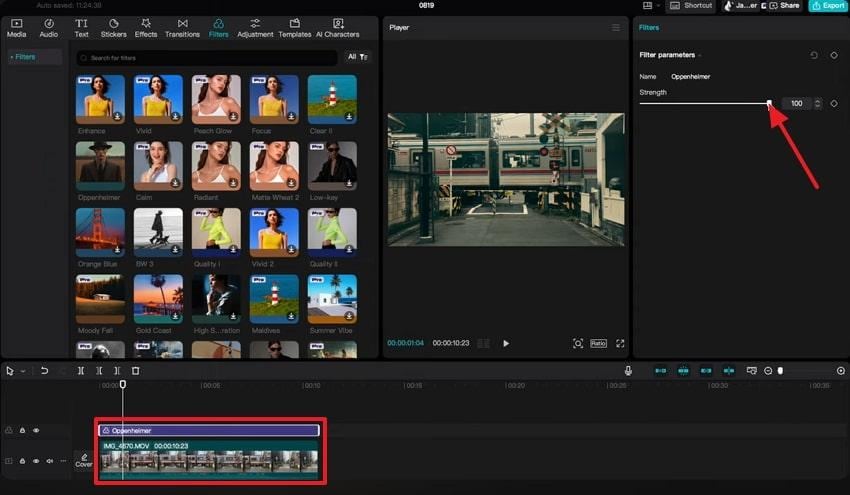Click the Strength slider handle

tap(769, 103)
